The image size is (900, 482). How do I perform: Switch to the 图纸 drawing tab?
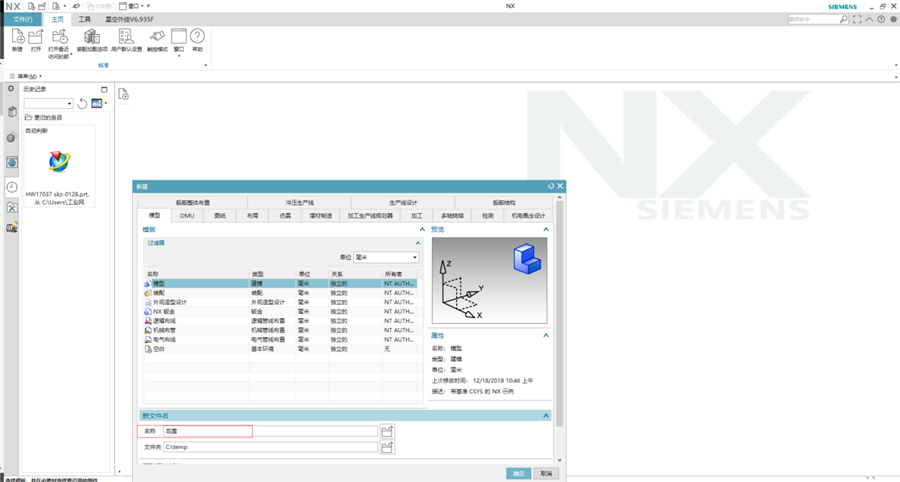[220, 216]
